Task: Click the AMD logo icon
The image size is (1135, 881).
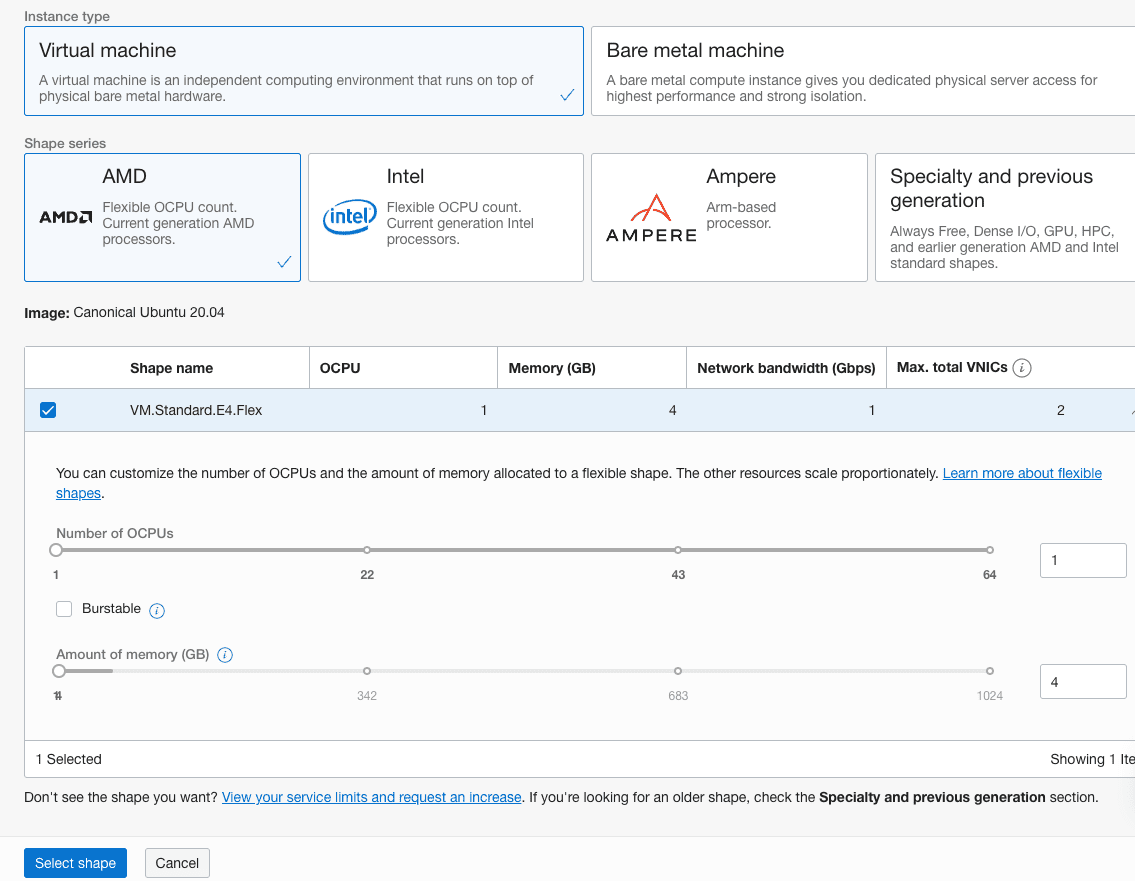Action: (65, 217)
